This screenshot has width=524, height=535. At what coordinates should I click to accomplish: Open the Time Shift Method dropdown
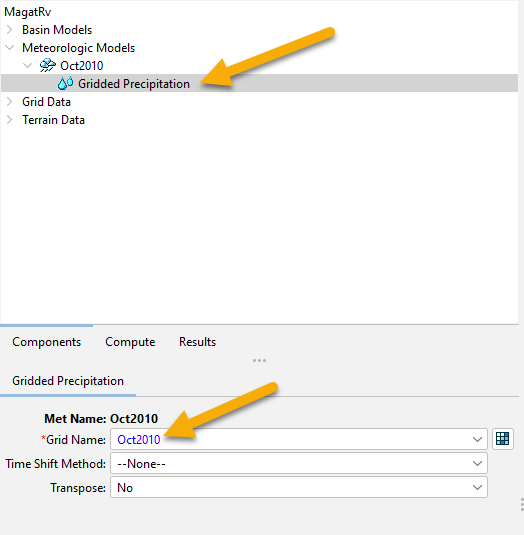(x=299, y=463)
